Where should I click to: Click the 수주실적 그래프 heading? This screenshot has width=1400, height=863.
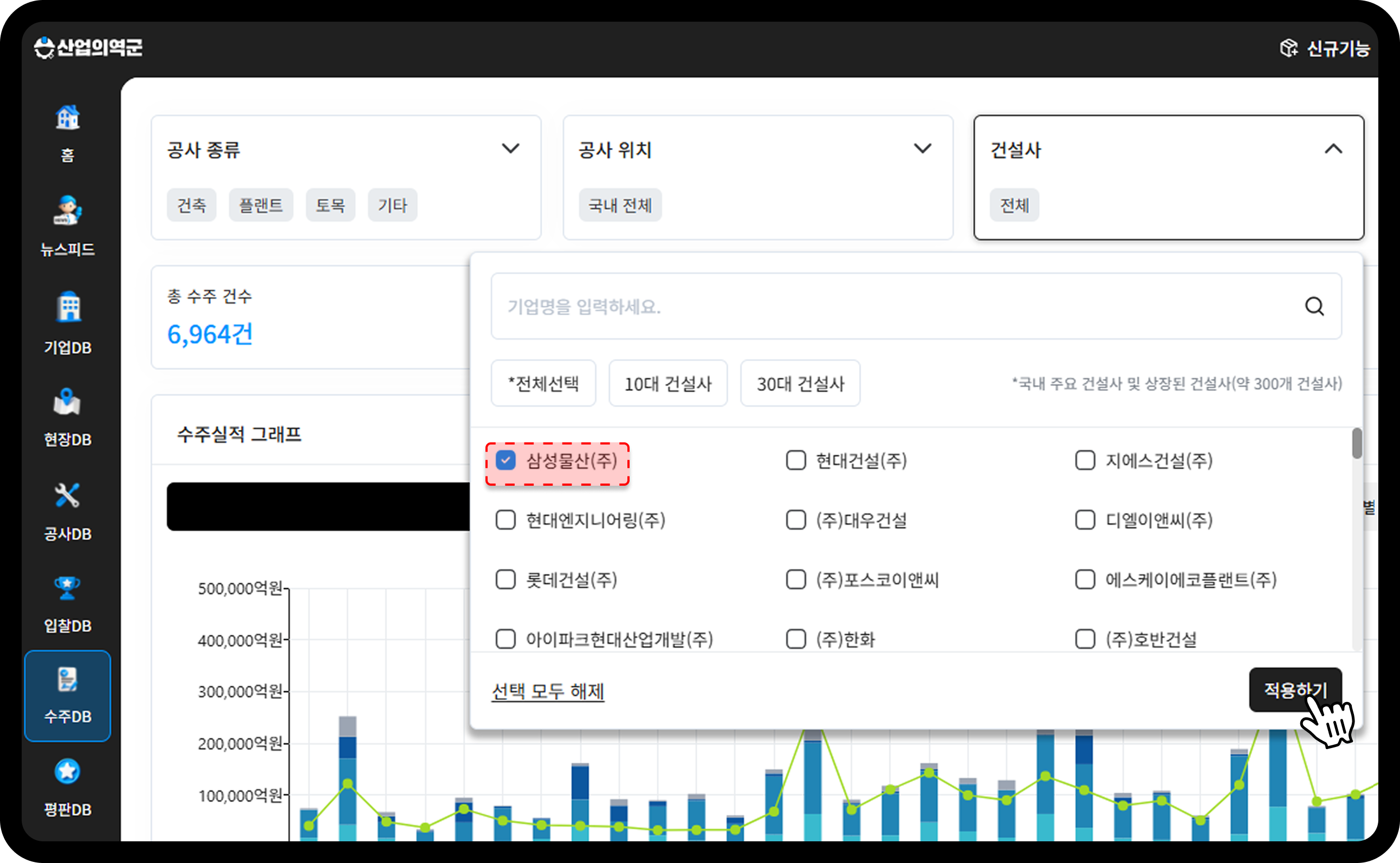239,434
